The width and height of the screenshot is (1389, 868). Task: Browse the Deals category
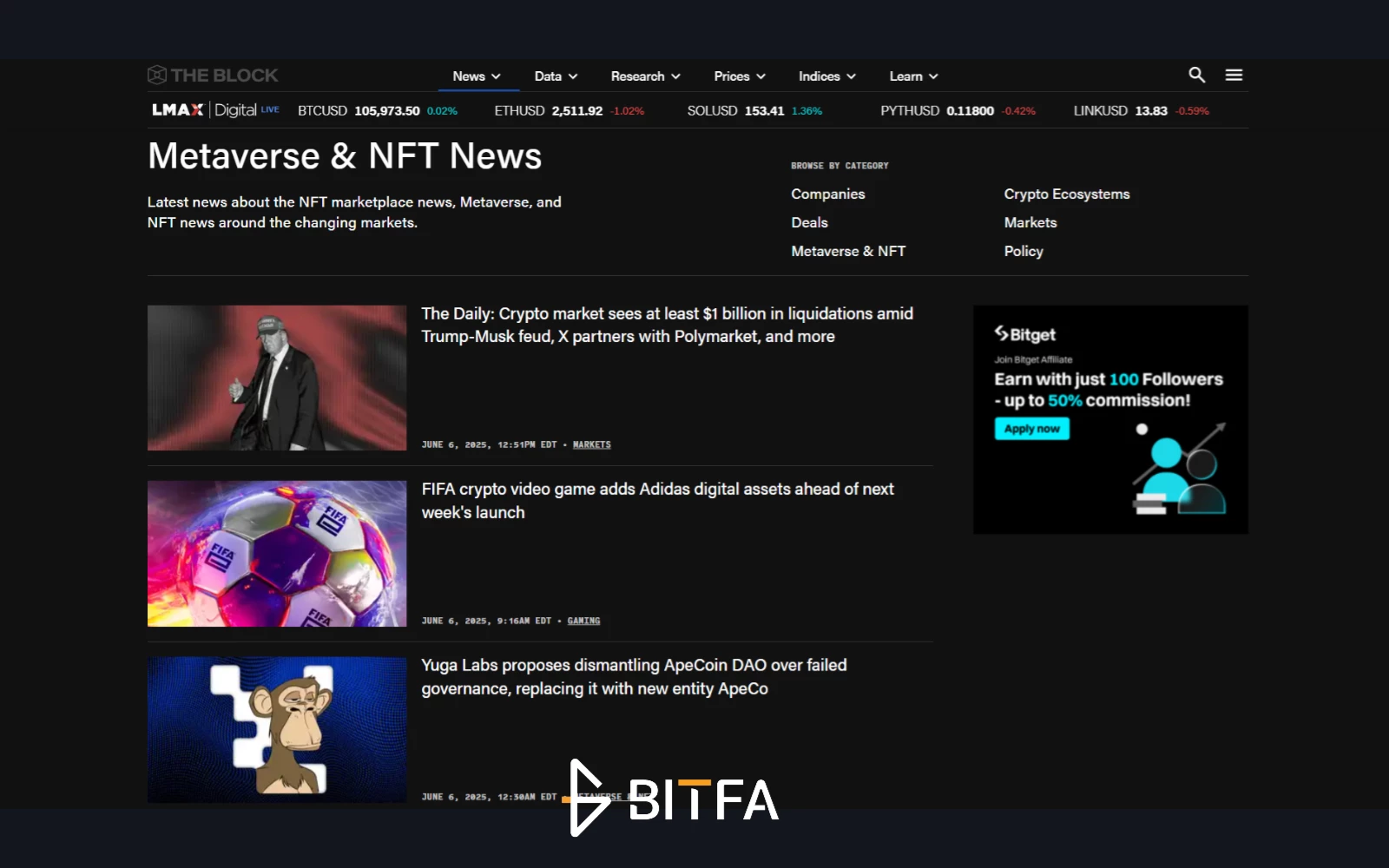(810, 222)
